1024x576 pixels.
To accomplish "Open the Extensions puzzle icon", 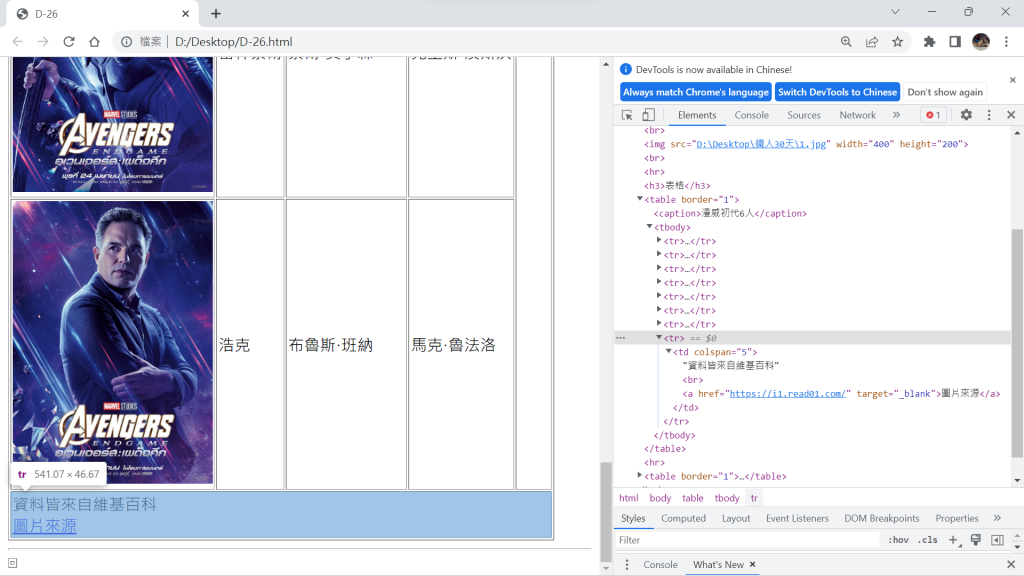I will pyautogui.click(x=929, y=42).
